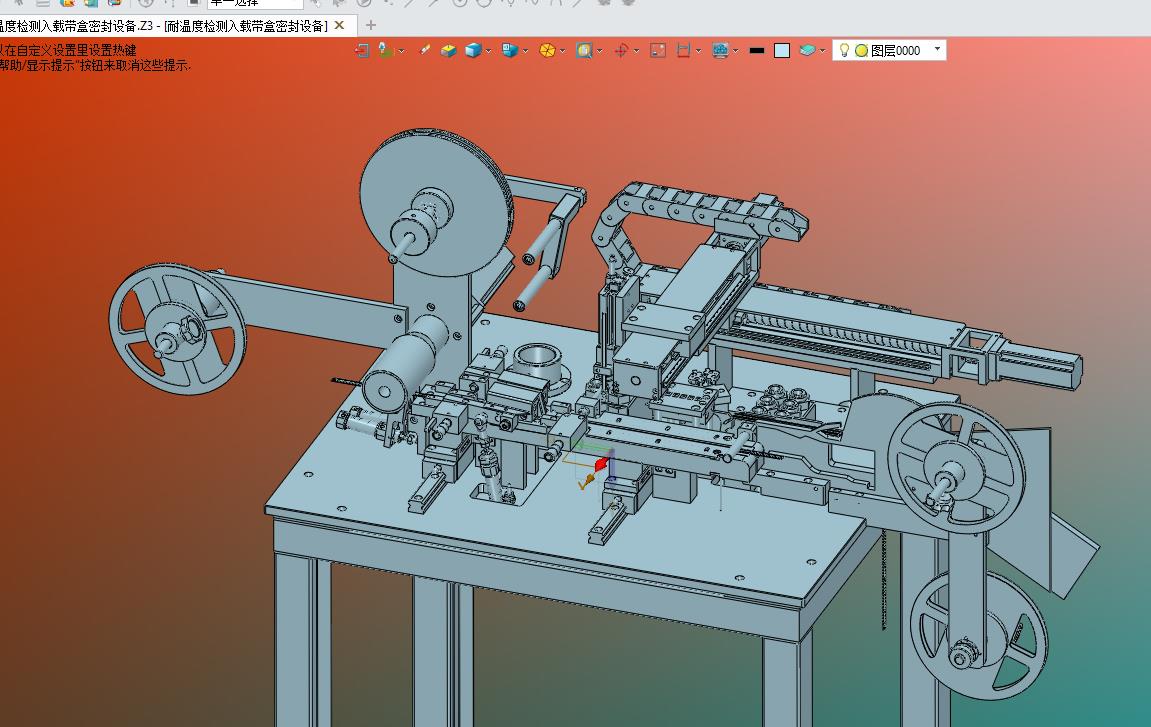Screen dimensions: 1151x727
Task: Click the black swatch after monitor icon
Action: click(x=757, y=51)
